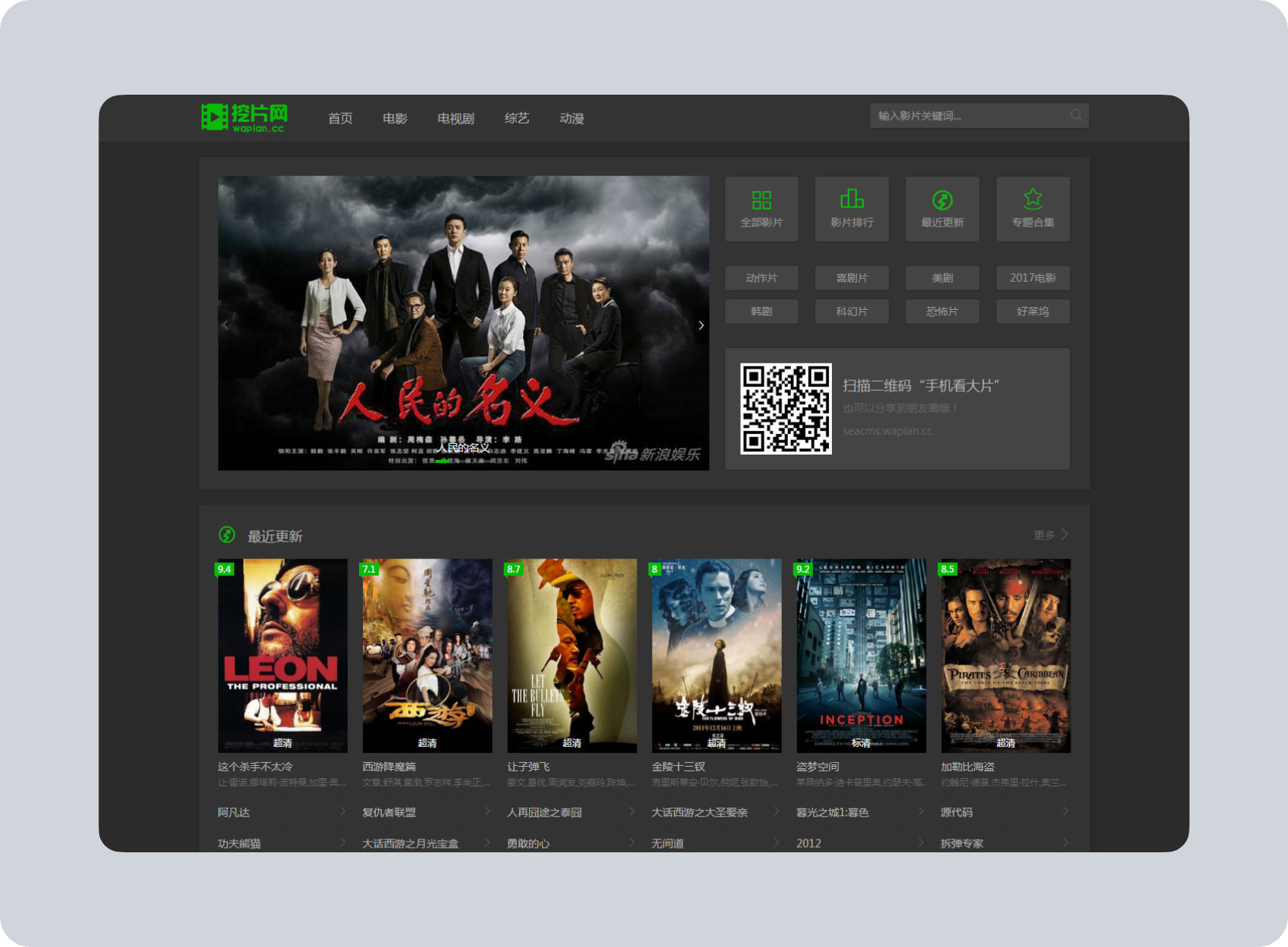Open the Leon The Professional poster
Screen dimensions: 1288x947
283,656
